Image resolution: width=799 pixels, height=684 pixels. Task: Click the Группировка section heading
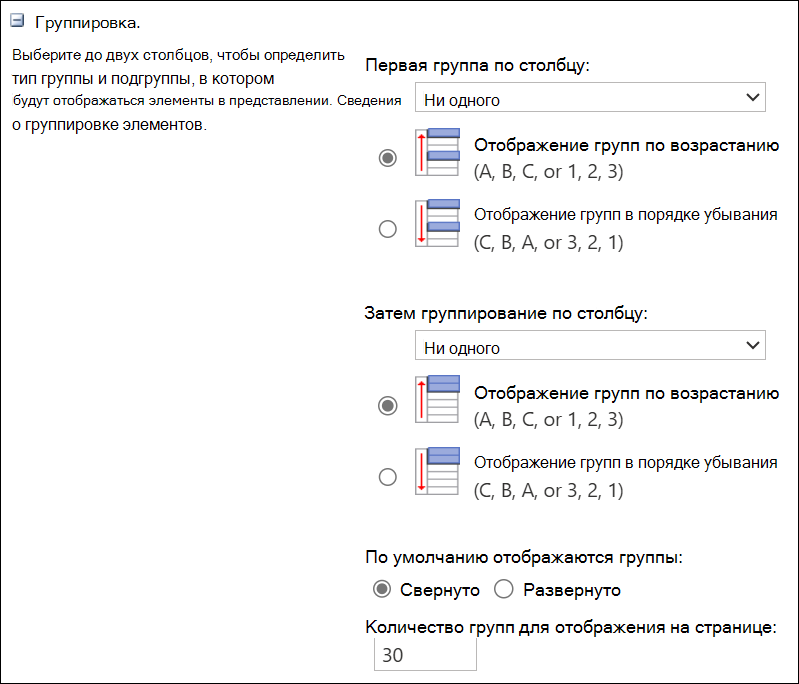click(87, 23)
